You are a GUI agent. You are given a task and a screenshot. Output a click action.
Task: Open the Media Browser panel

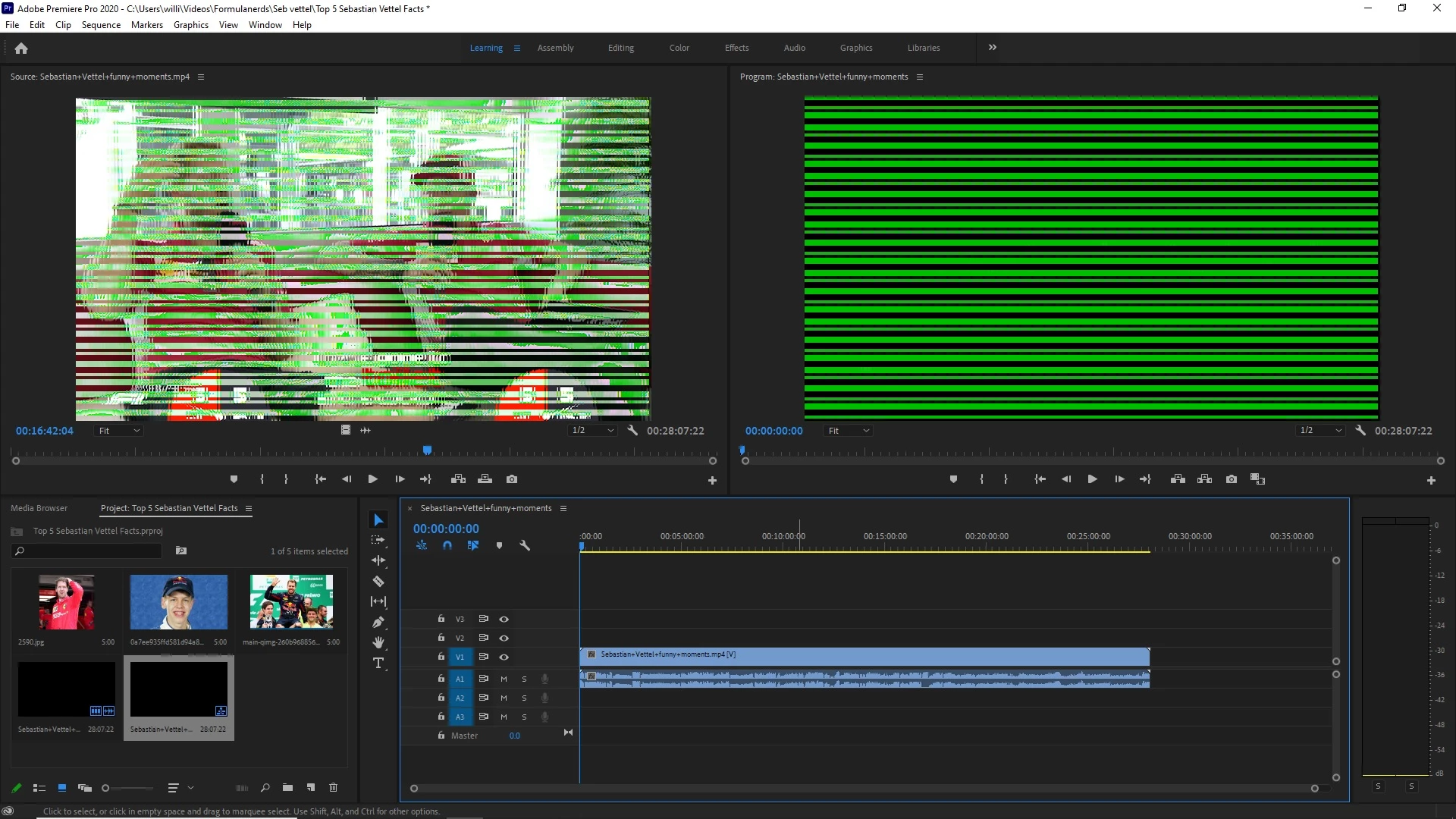pyautogui.click(x=39, y=508)
